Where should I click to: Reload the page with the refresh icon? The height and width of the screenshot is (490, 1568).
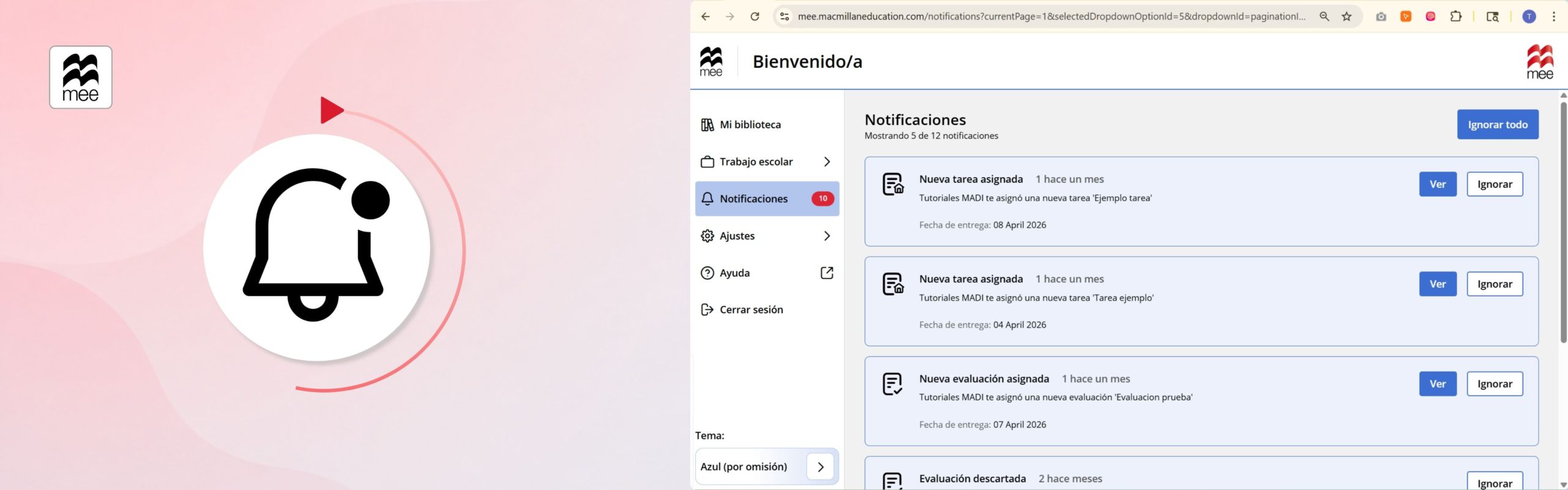click(755, 17)
